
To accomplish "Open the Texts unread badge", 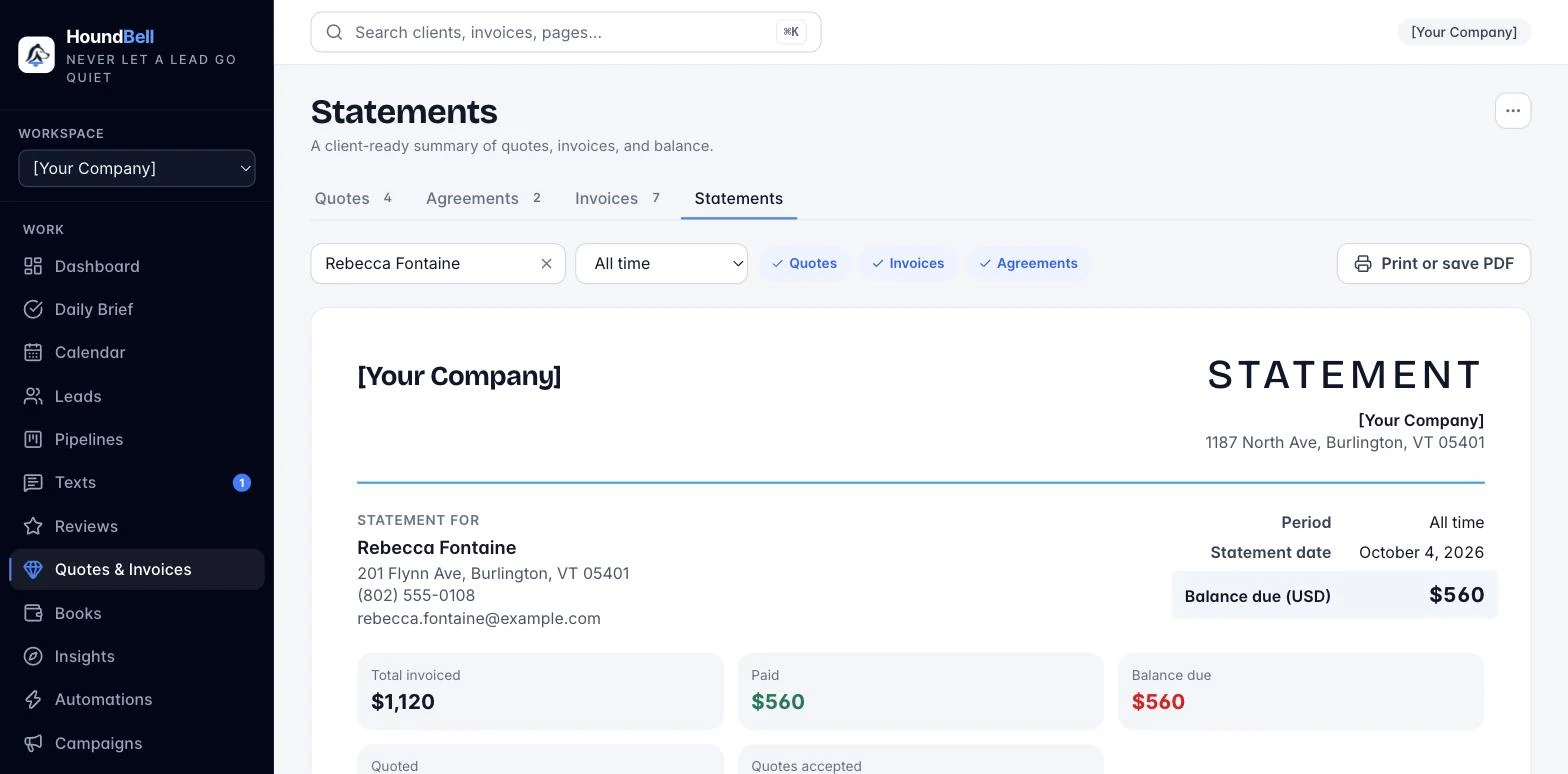I will (242, 483).
